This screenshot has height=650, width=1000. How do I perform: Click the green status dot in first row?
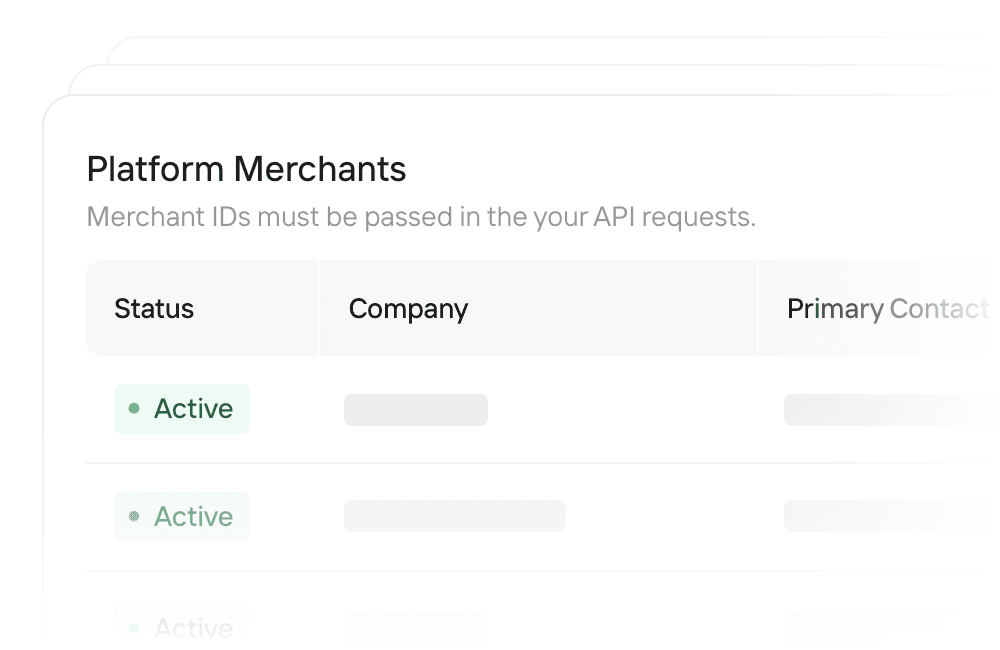(x=134, y=408)
